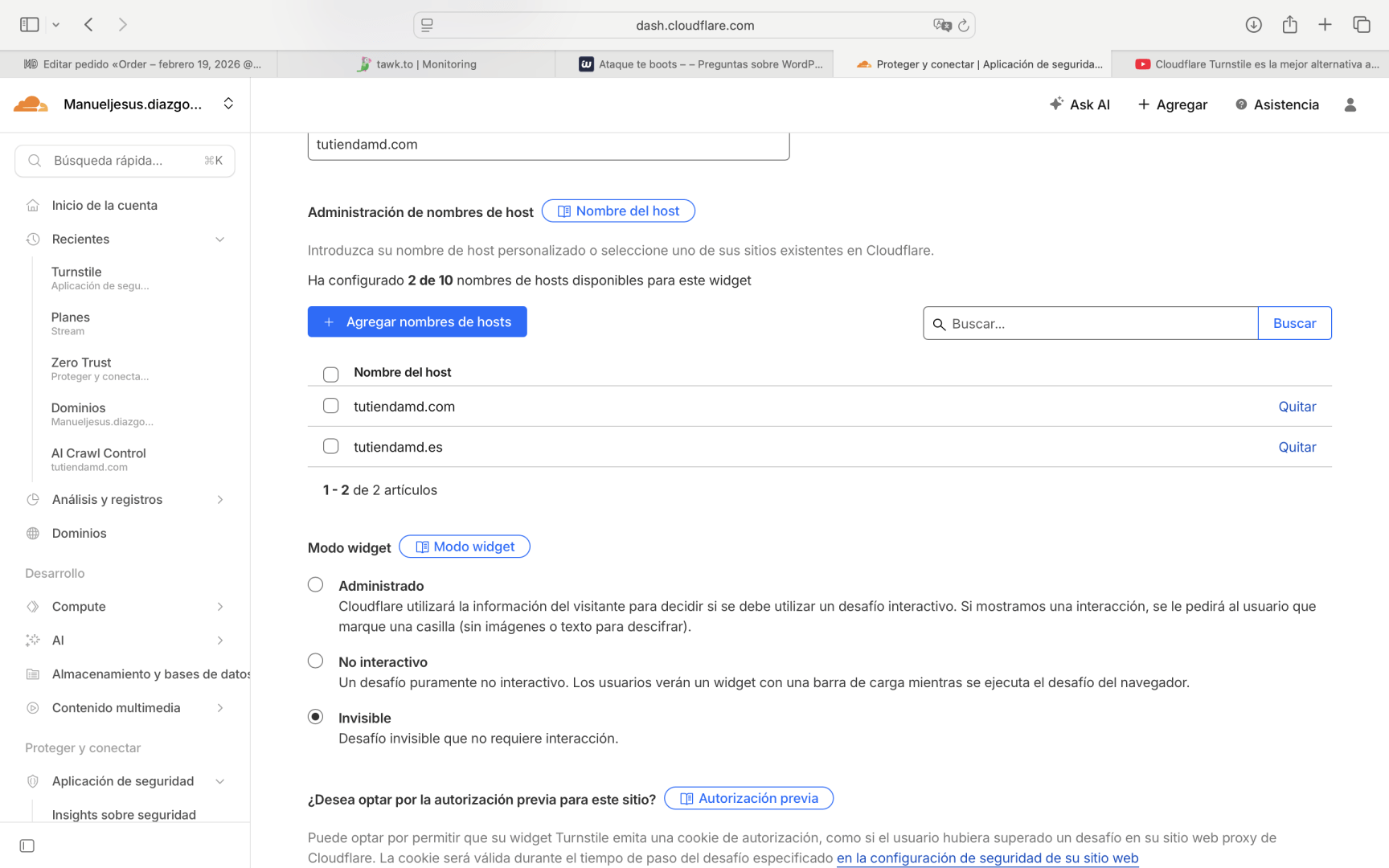The width and height of the screenshot is (1389, 868).
Task: Check the tutiendamd.com hostname checkbox
Action: coord(330,406)
